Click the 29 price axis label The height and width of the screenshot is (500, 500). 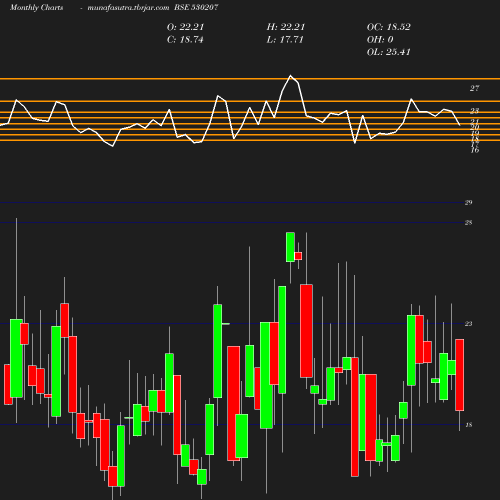468,202
